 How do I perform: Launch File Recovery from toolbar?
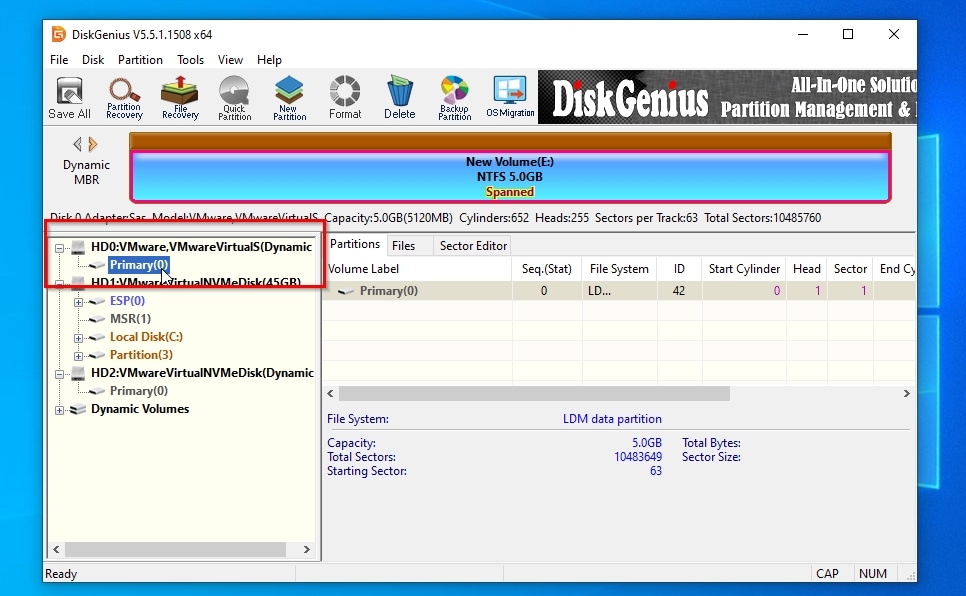click(180, 98)
